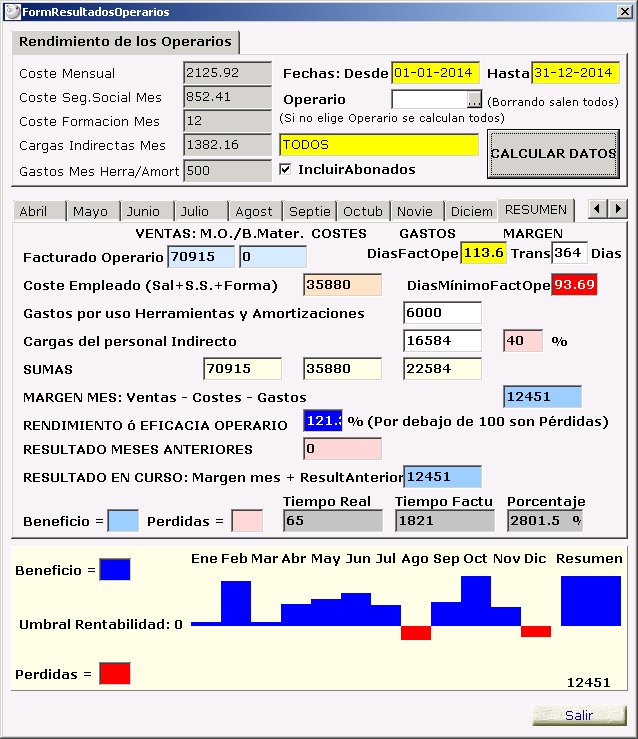Click pink Perdidas swatch in form
This screenshot has height=739, width=638.
247,521
